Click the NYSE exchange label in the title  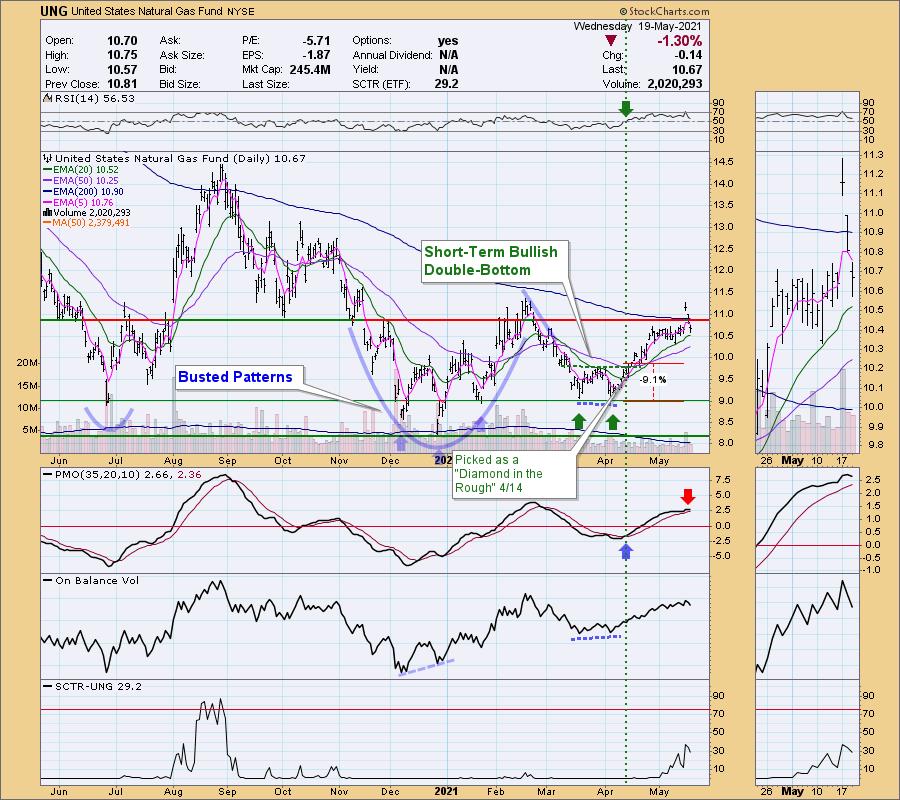click(239, 11)
